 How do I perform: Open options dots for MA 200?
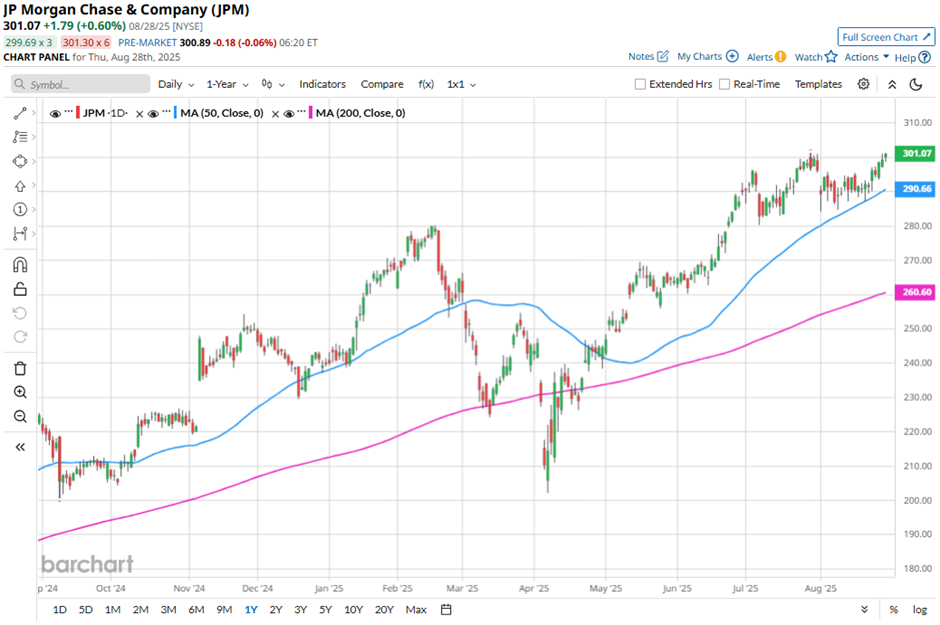tap(302, 112)
